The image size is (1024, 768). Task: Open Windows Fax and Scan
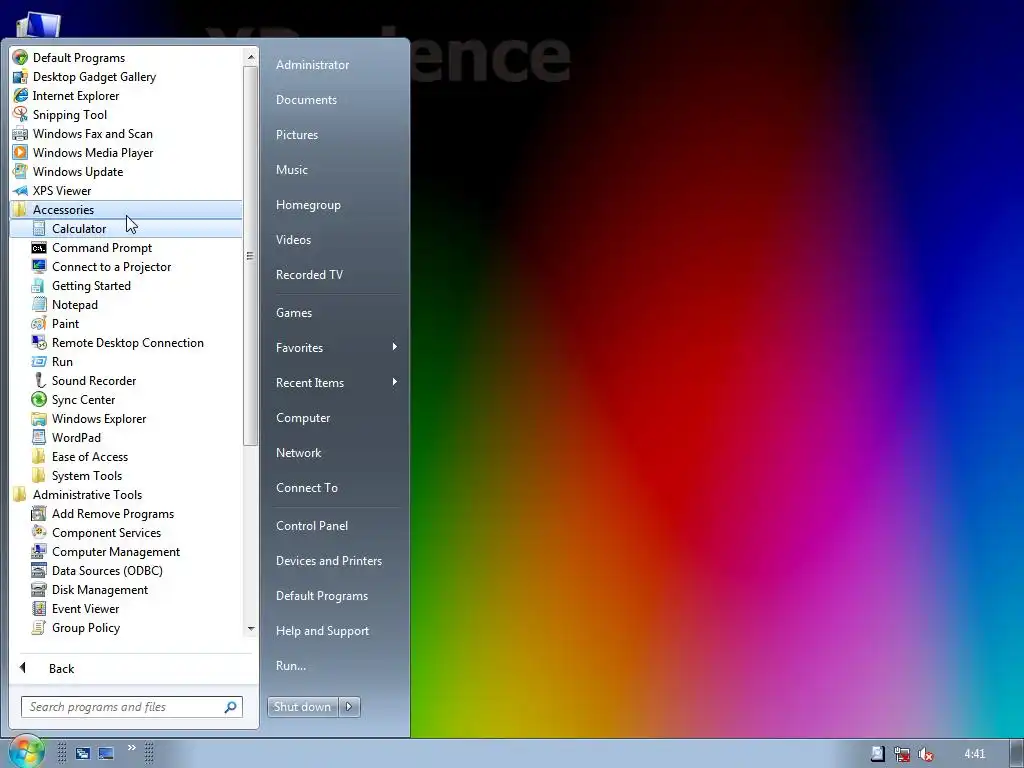pos(126,134)
